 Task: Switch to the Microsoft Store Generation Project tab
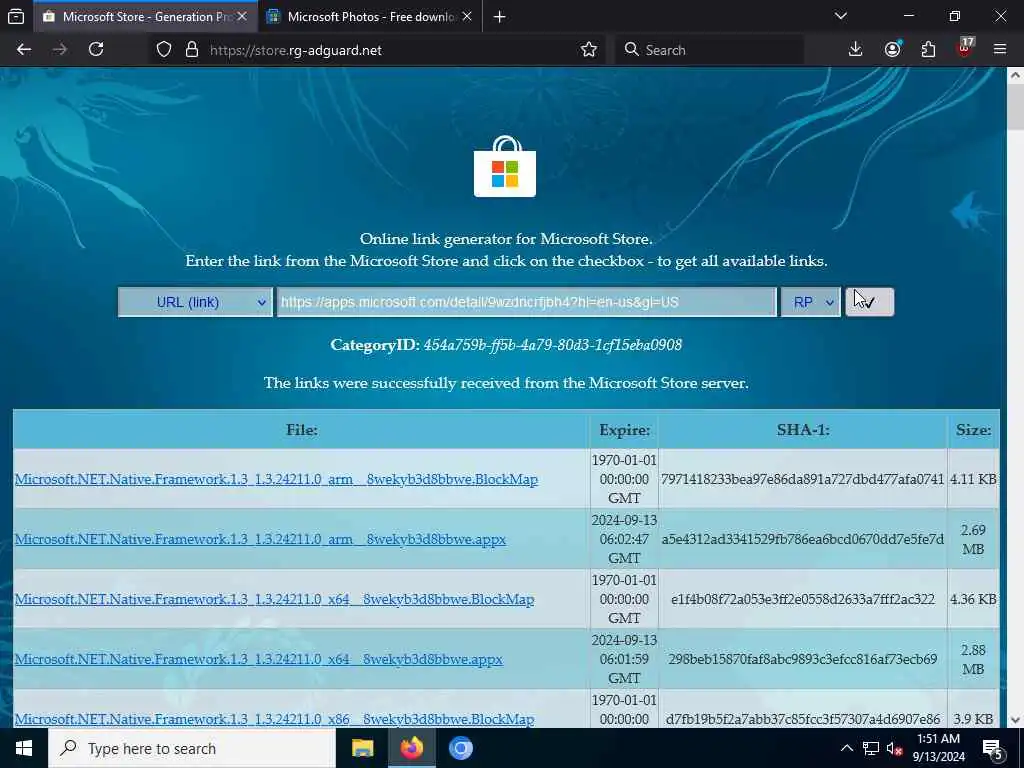click(x=146, y=17)
